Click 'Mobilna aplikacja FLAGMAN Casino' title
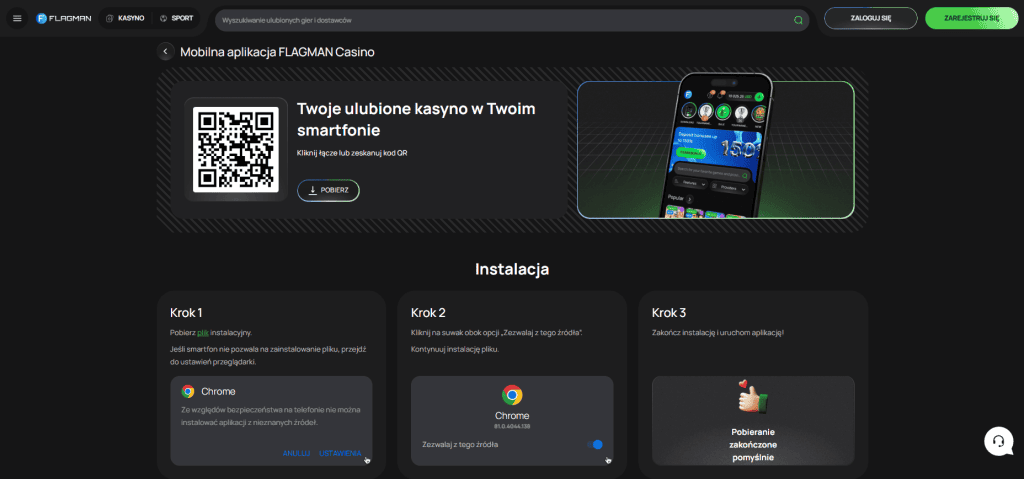The height and width of the screenshot is (479, 1024). click(x=278, y=52)
